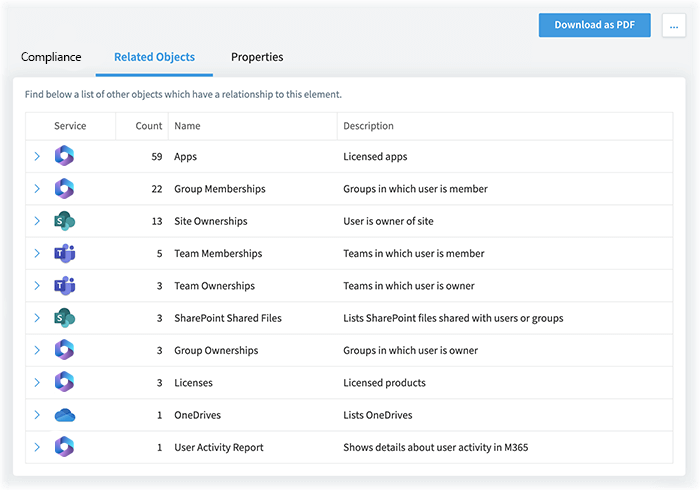
Task: Click the SharePoint icon for SharePoint Shared Files
Action: 64,318
